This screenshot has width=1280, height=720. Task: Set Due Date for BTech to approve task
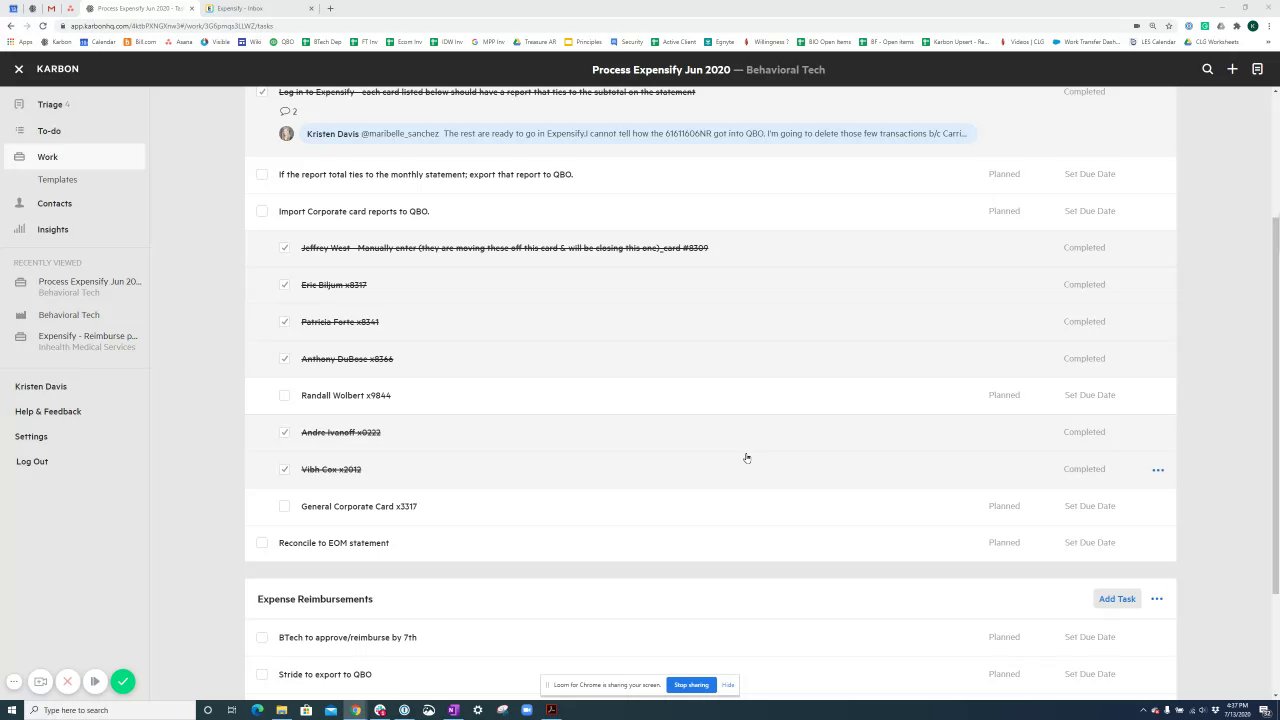(1090, 637)
